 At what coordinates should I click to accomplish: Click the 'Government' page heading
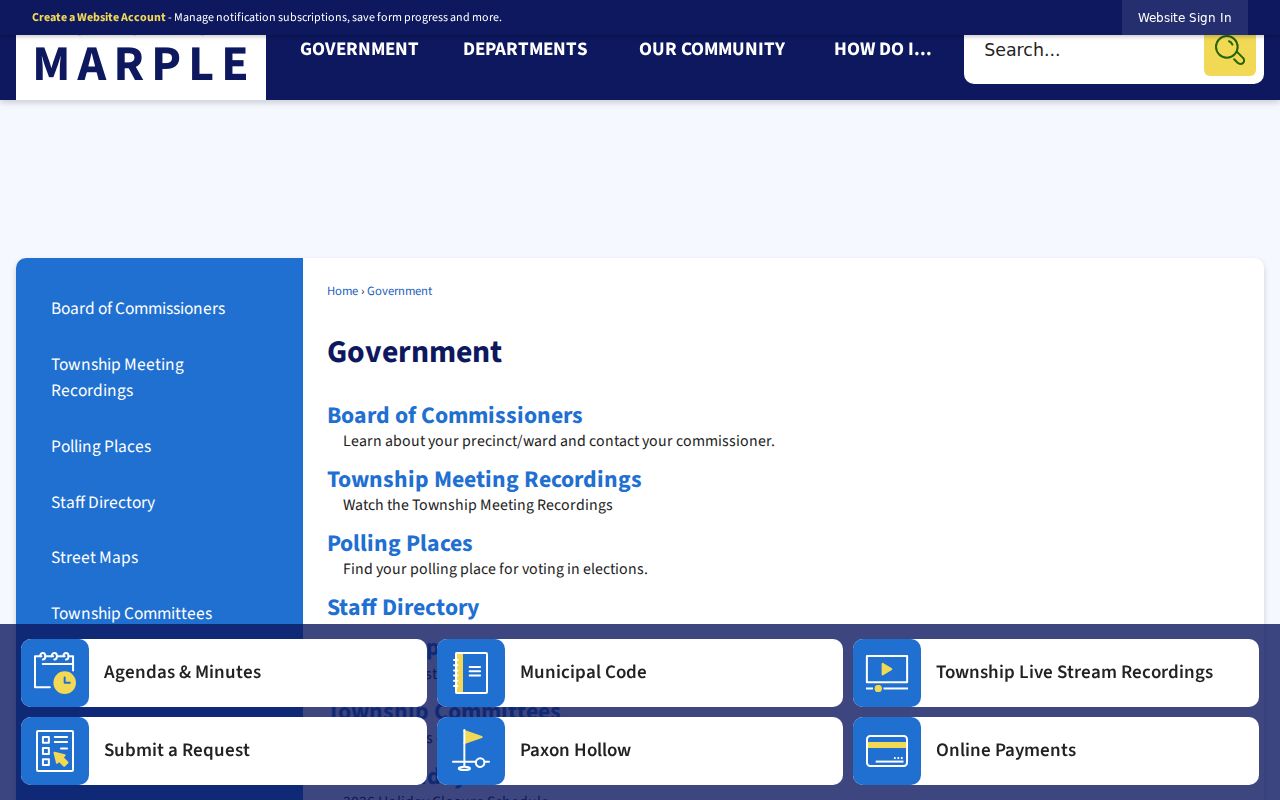tap(415, 352)
